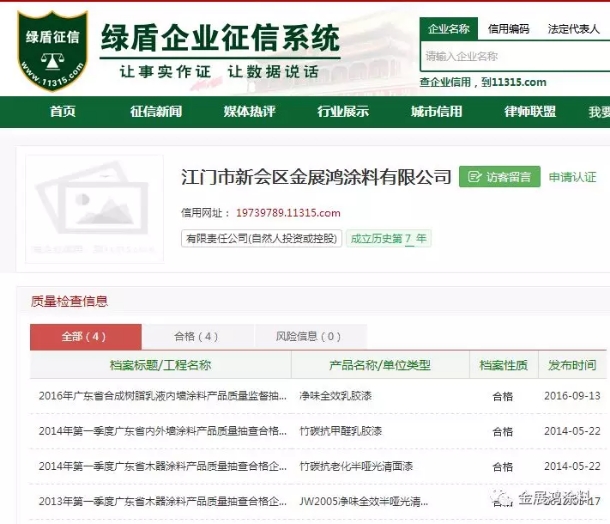Click product name JW2005净味全效半哑光清

point(363,501)
